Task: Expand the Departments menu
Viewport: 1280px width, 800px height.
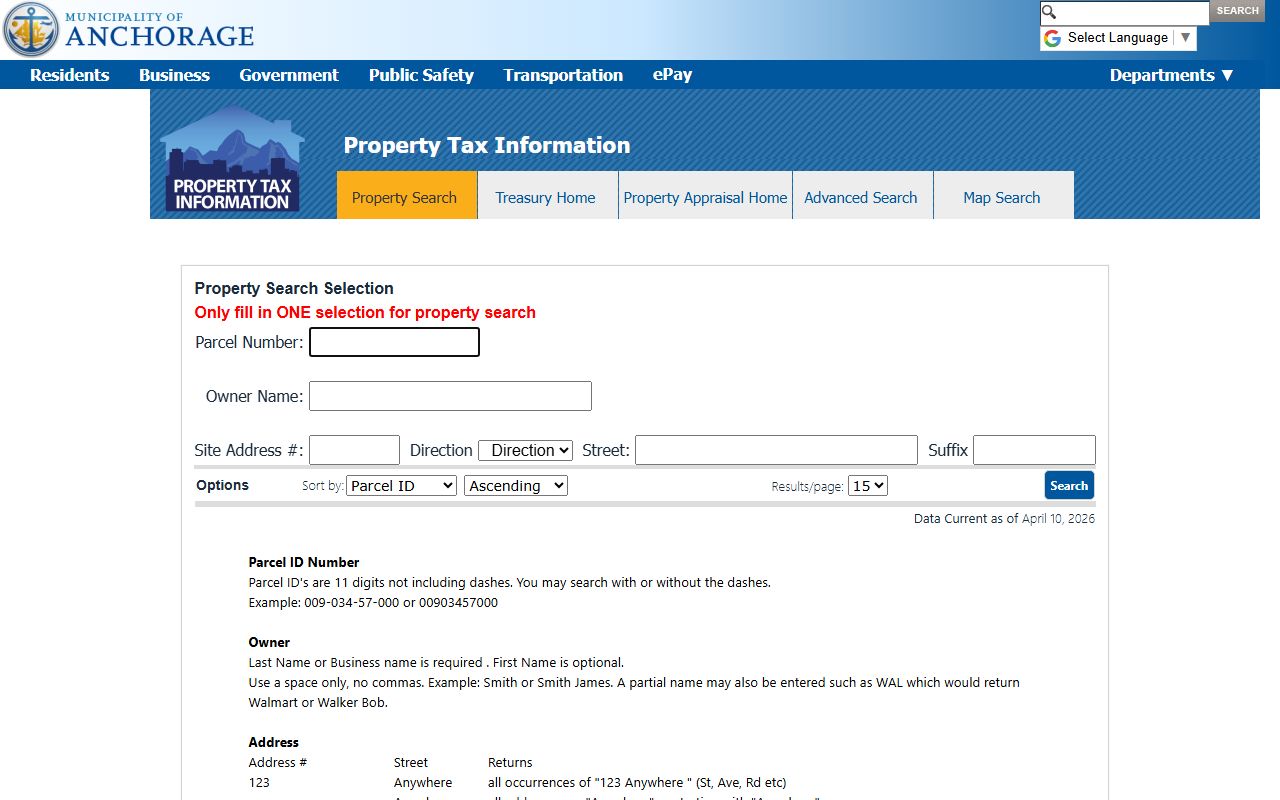Action: tap(1172, 75)
